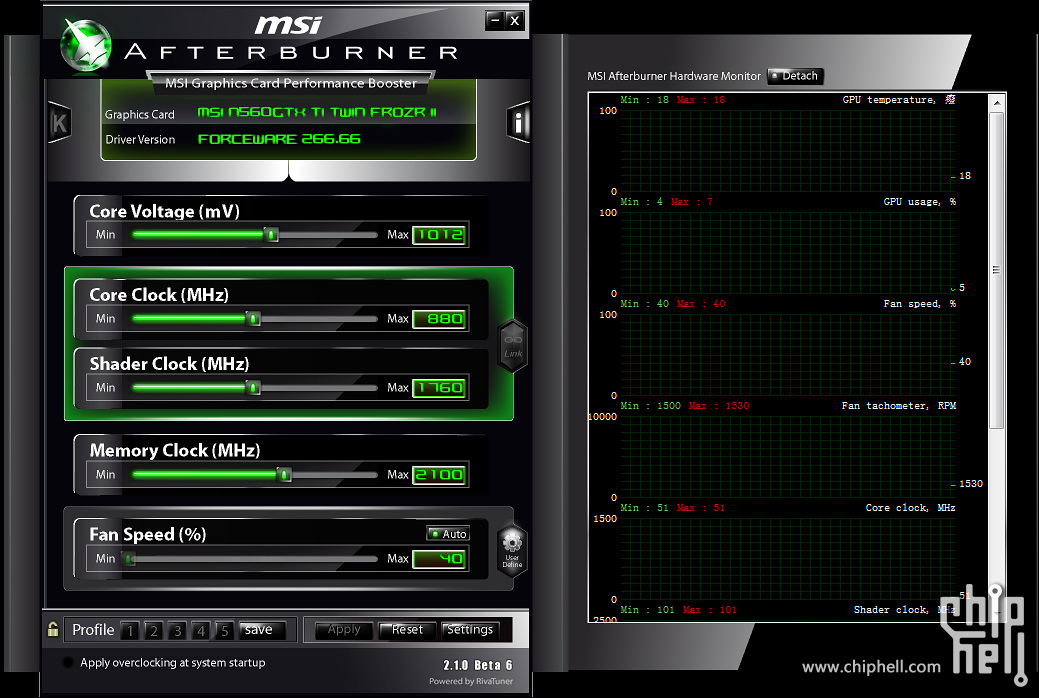Enable Apply overclocking at system startup
Image resolution: width=1039 pixels, height=698 pixels.
(68, 662)
